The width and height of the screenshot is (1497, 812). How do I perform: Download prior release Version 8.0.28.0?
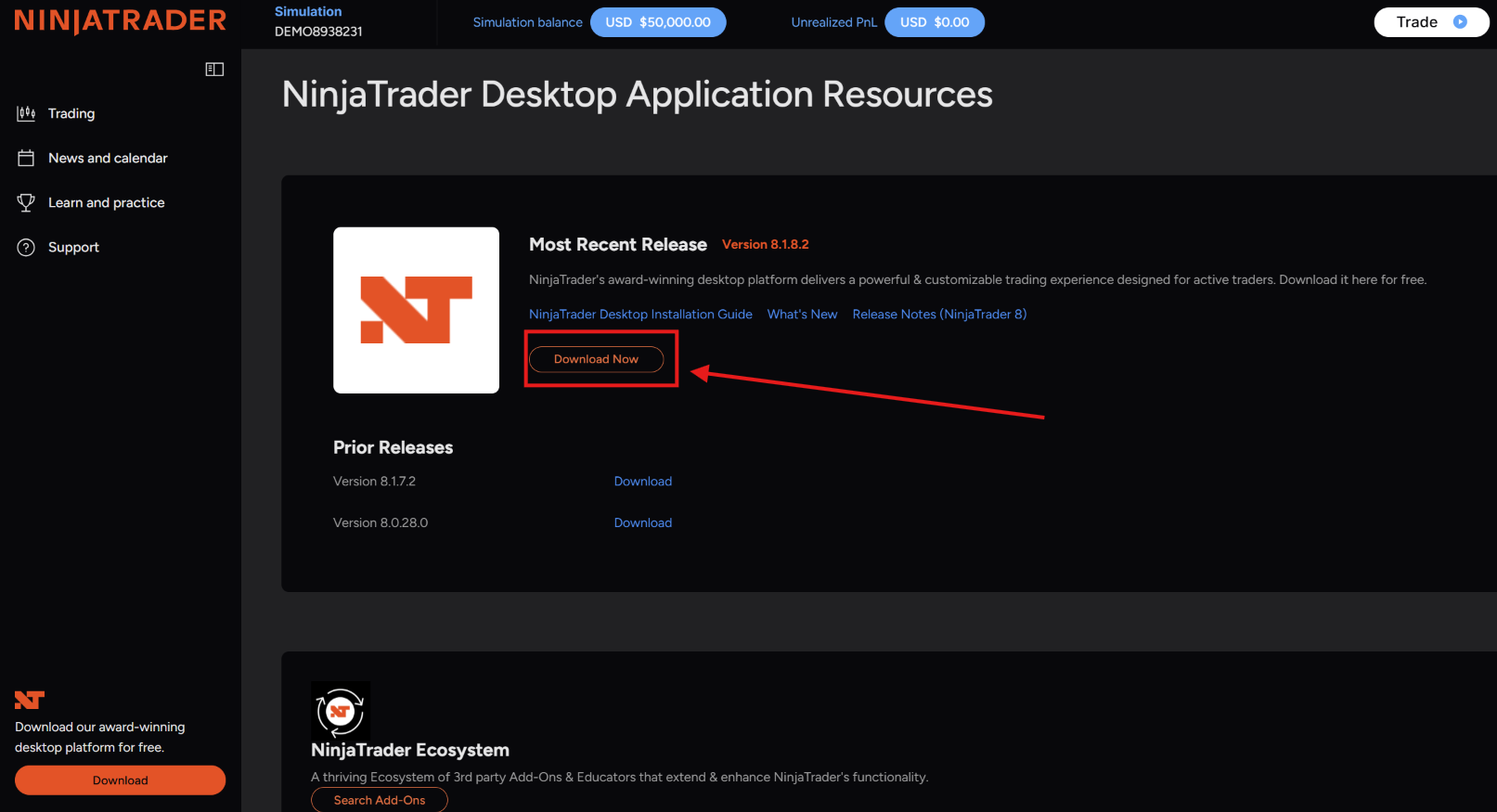coord(643,523)
